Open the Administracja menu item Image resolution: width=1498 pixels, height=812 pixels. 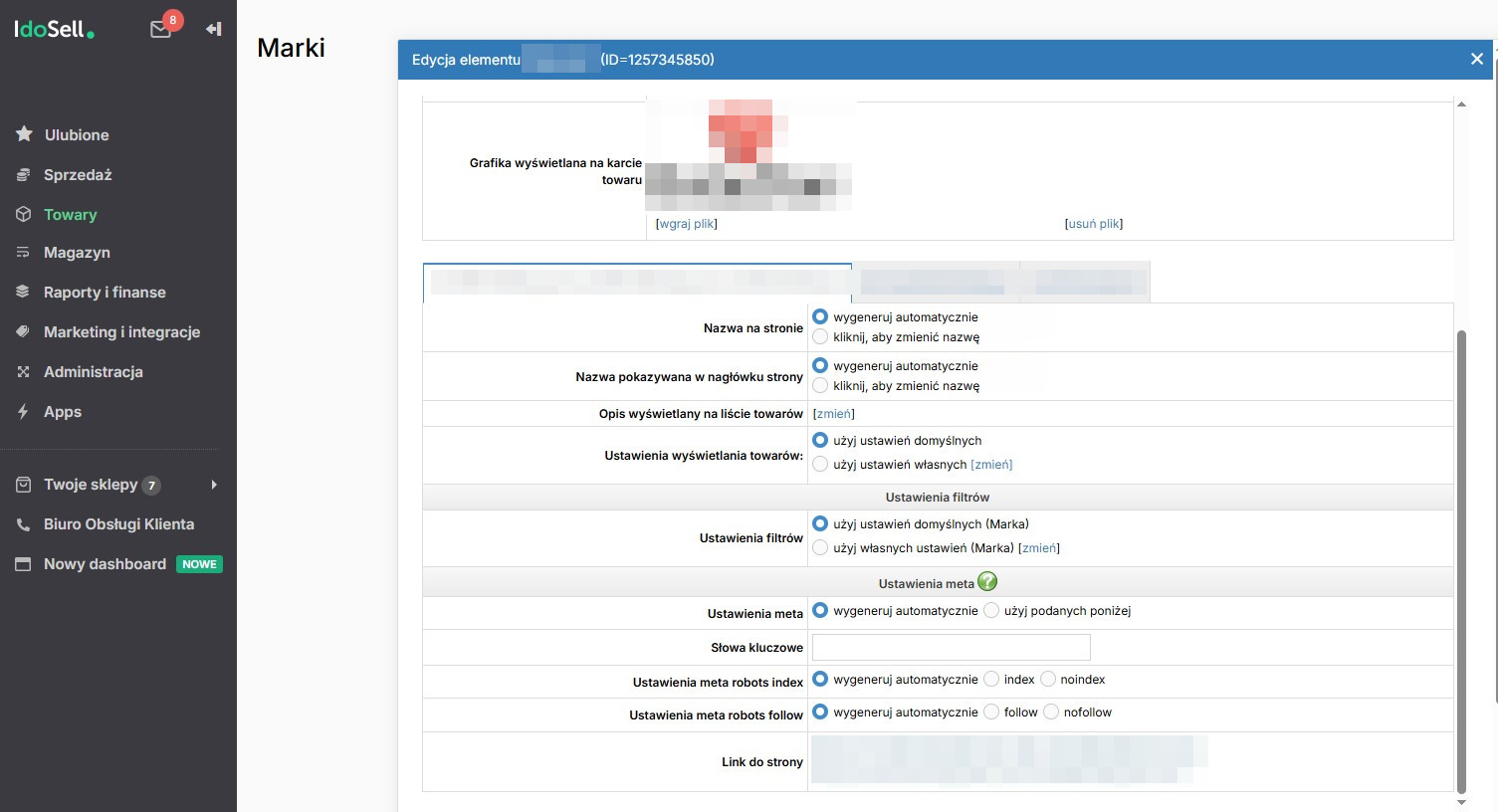click(94, 372)
